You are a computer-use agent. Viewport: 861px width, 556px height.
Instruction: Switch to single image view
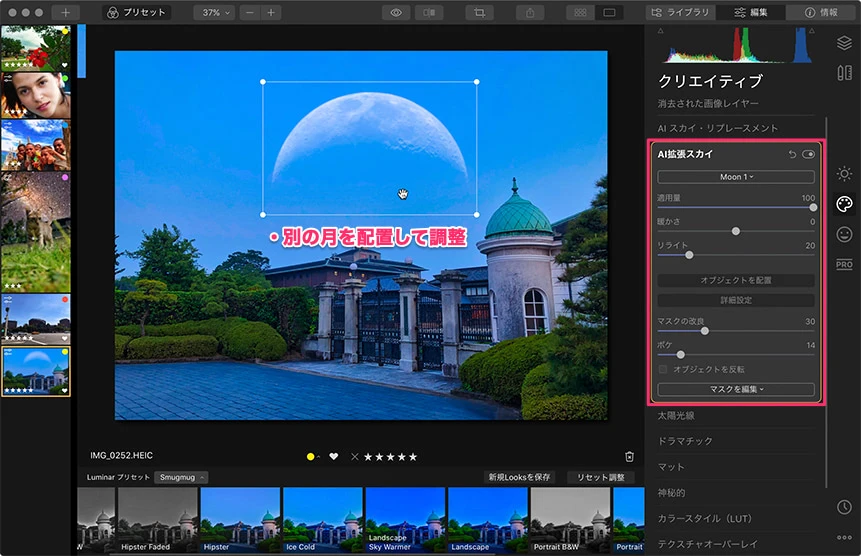pyautogui.click(x=610, y=12)
